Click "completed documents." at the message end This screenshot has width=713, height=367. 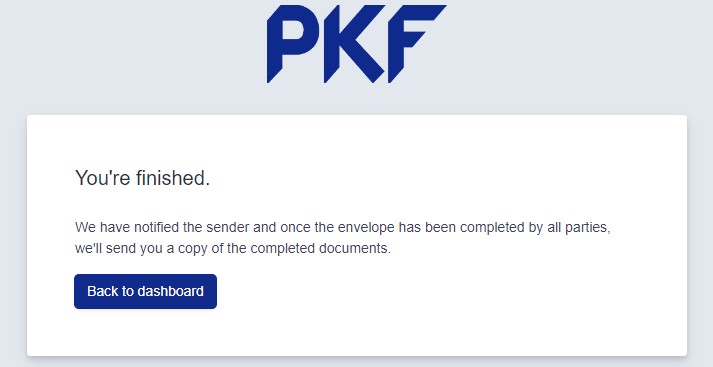click(x=321, y=249)
